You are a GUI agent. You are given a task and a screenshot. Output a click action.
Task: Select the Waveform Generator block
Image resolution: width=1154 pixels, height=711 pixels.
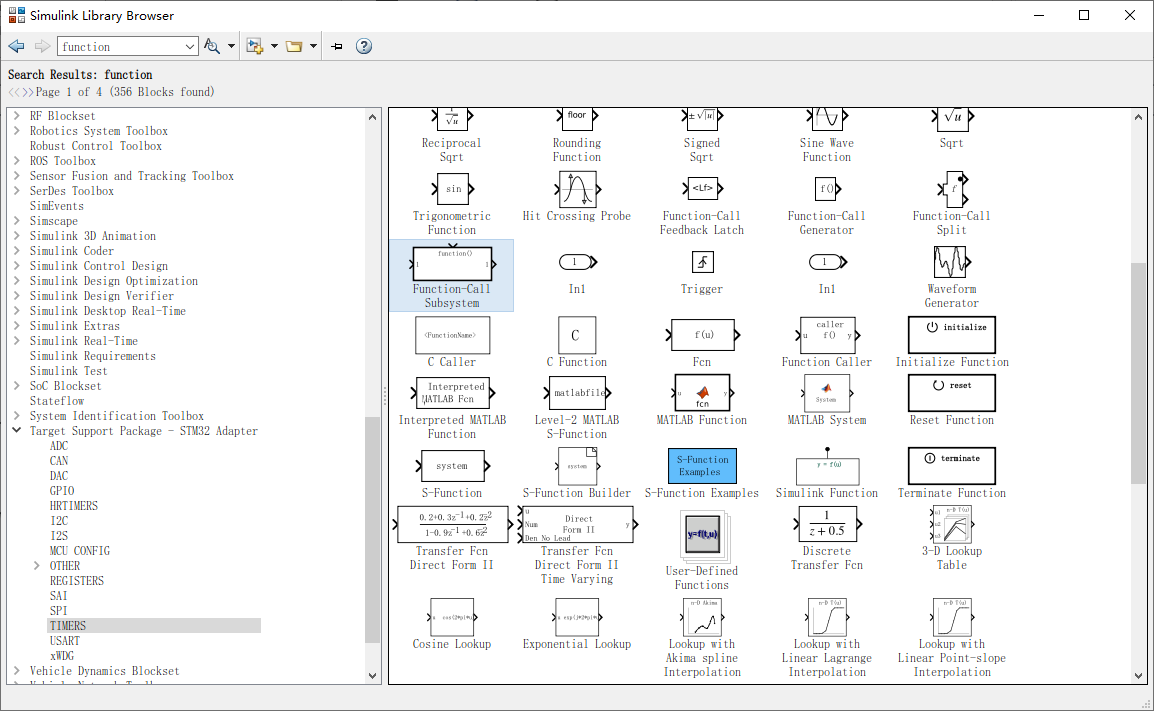coord(951,262)
